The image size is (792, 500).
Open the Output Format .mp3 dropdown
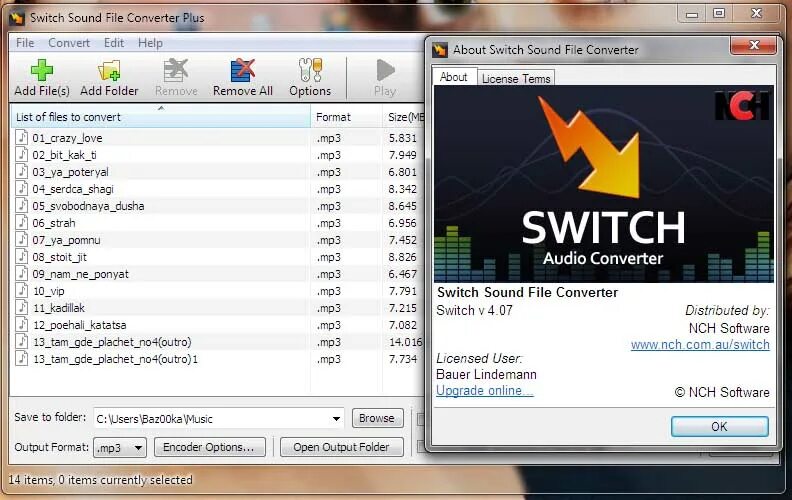click(120, 447)
